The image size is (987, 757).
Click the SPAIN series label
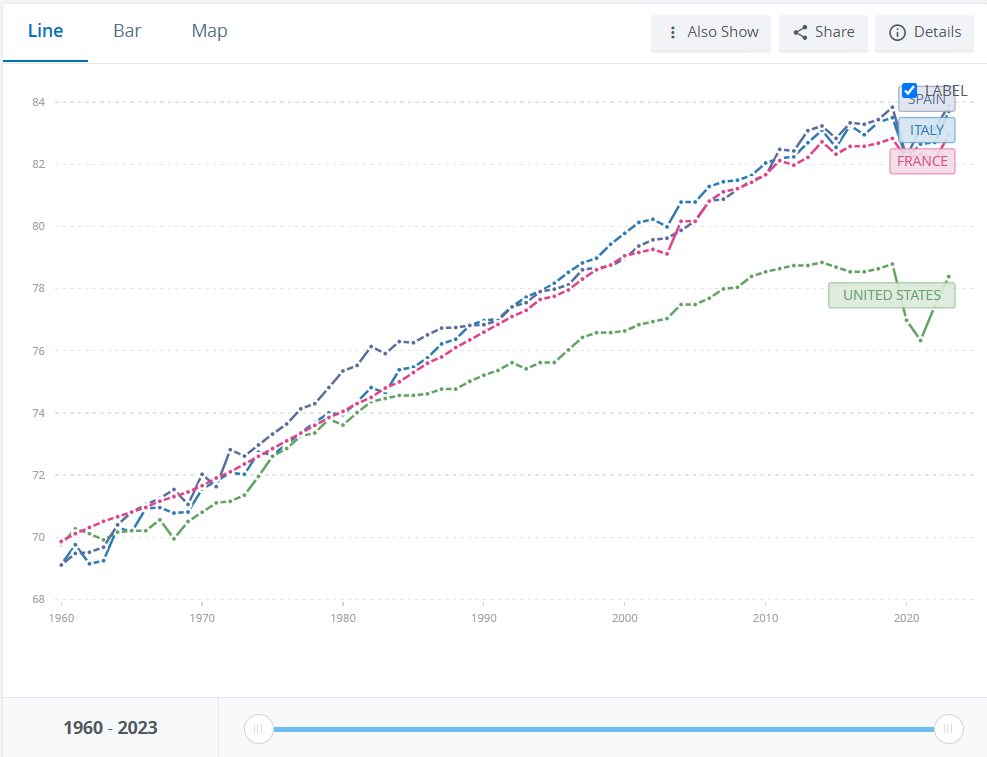926,101
